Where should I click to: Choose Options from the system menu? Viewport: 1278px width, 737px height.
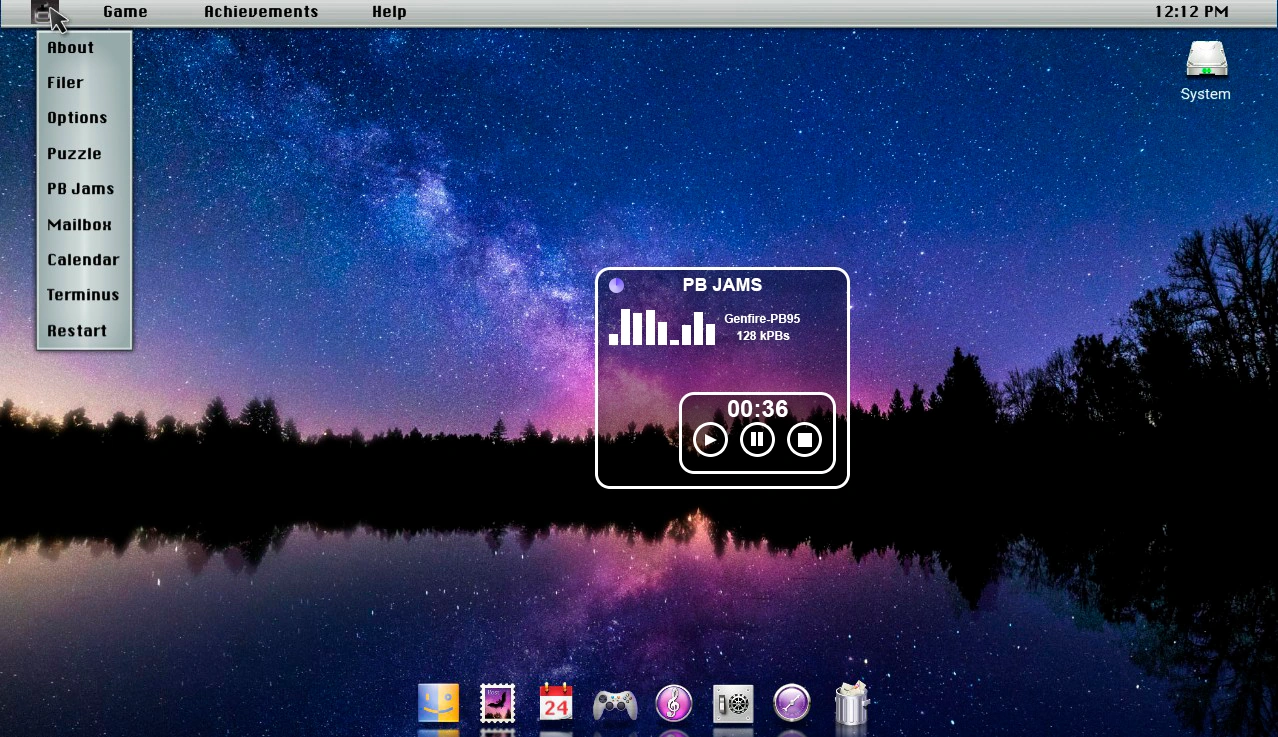(x=77, y=118)
